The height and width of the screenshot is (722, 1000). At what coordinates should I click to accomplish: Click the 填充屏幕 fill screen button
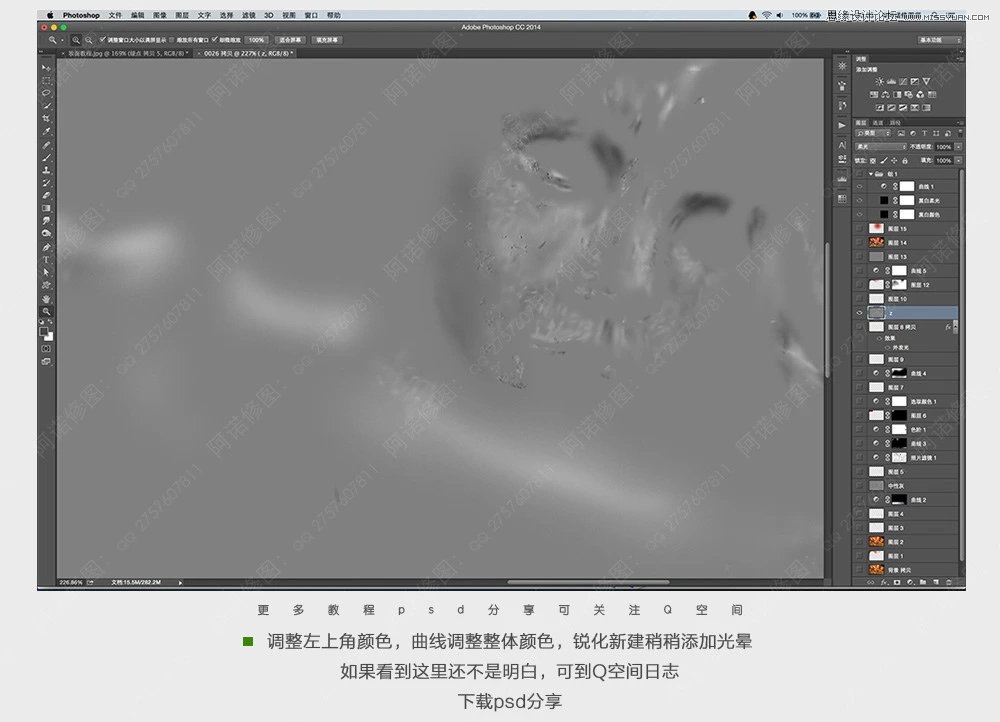tap(327, 40)
